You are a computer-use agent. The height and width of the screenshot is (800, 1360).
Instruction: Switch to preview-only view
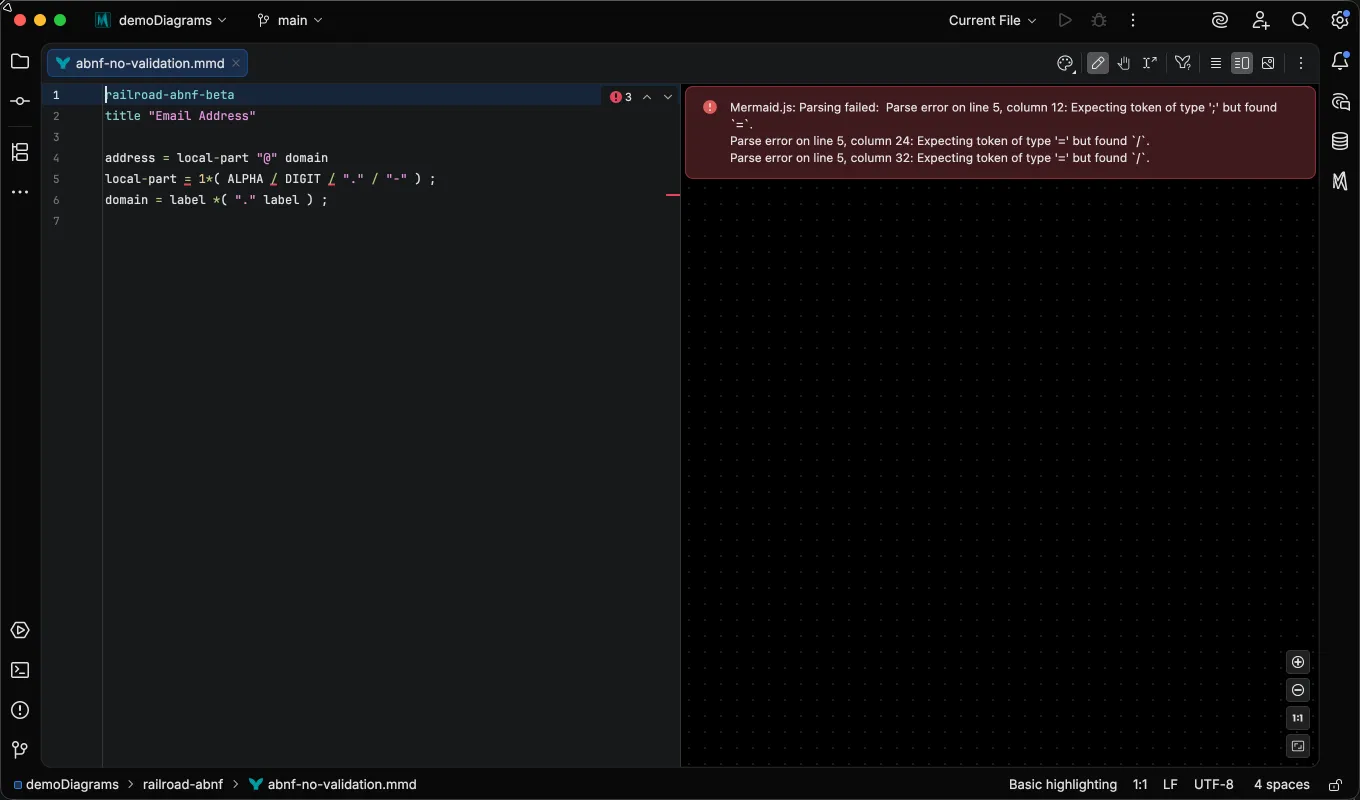pyautogui.click(x=1268, y=63)
